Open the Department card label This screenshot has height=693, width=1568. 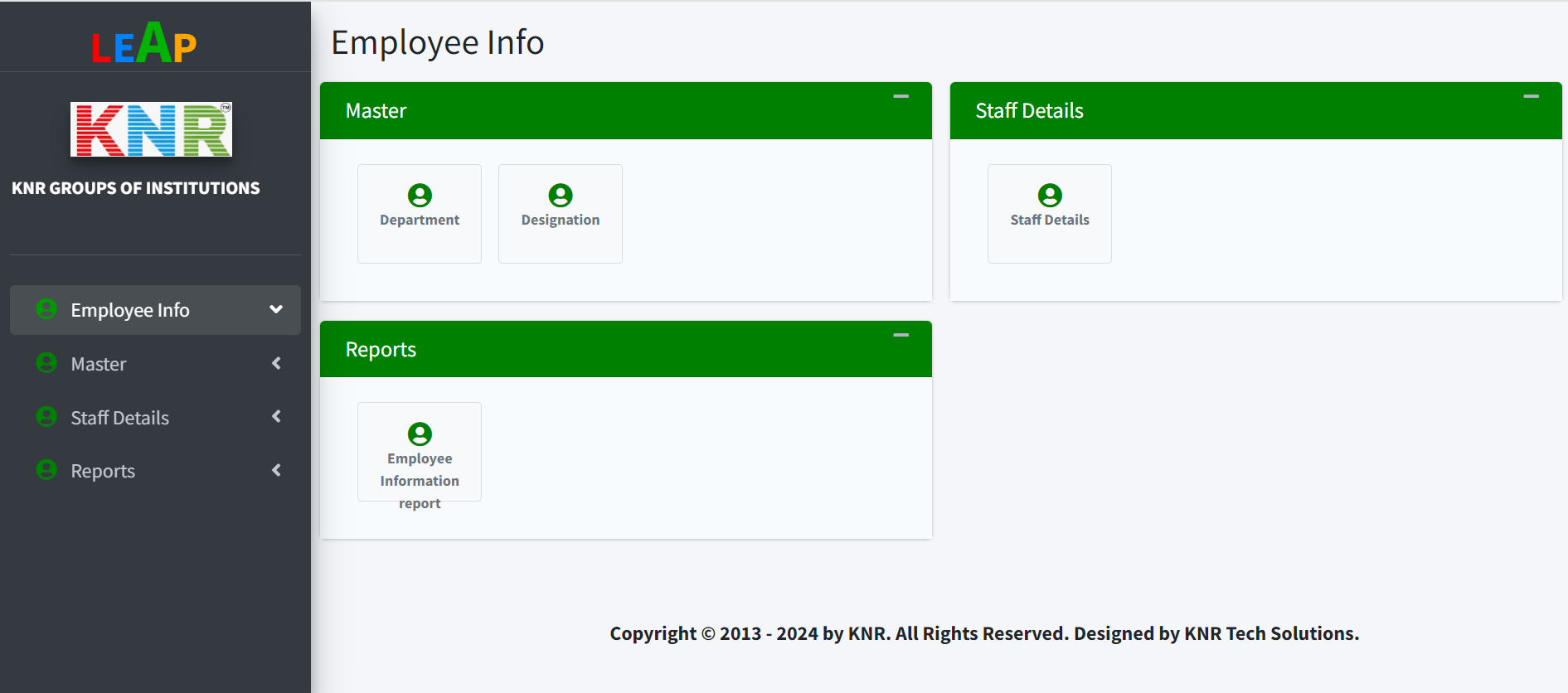420,220
